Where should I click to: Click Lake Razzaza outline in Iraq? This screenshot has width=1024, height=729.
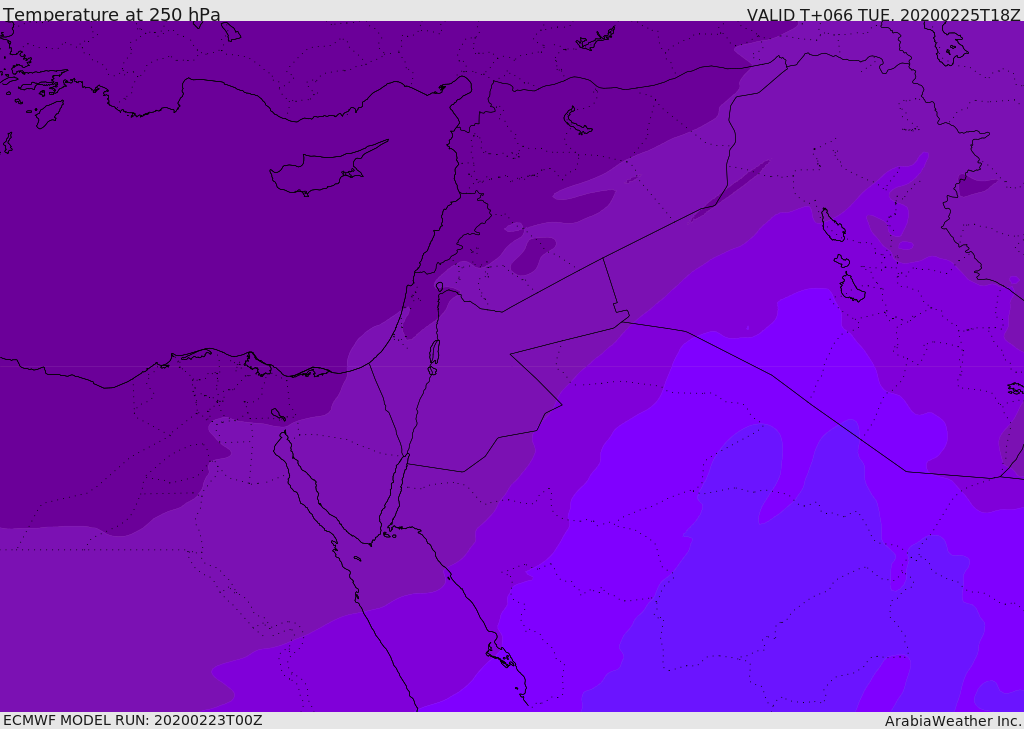(x=852, y=287)
